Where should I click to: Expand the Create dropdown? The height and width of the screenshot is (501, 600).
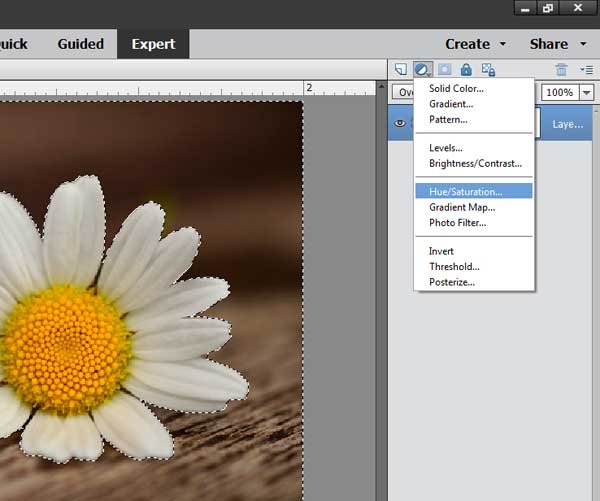tap(476, 44)
